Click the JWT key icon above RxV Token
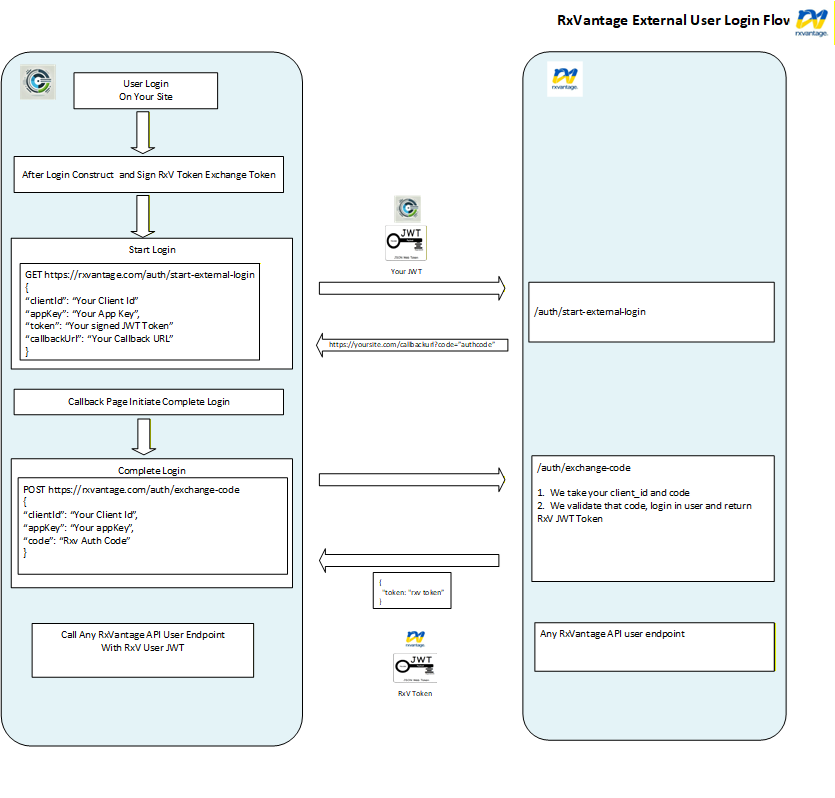 pyautogui.click(x=415, y=668)
